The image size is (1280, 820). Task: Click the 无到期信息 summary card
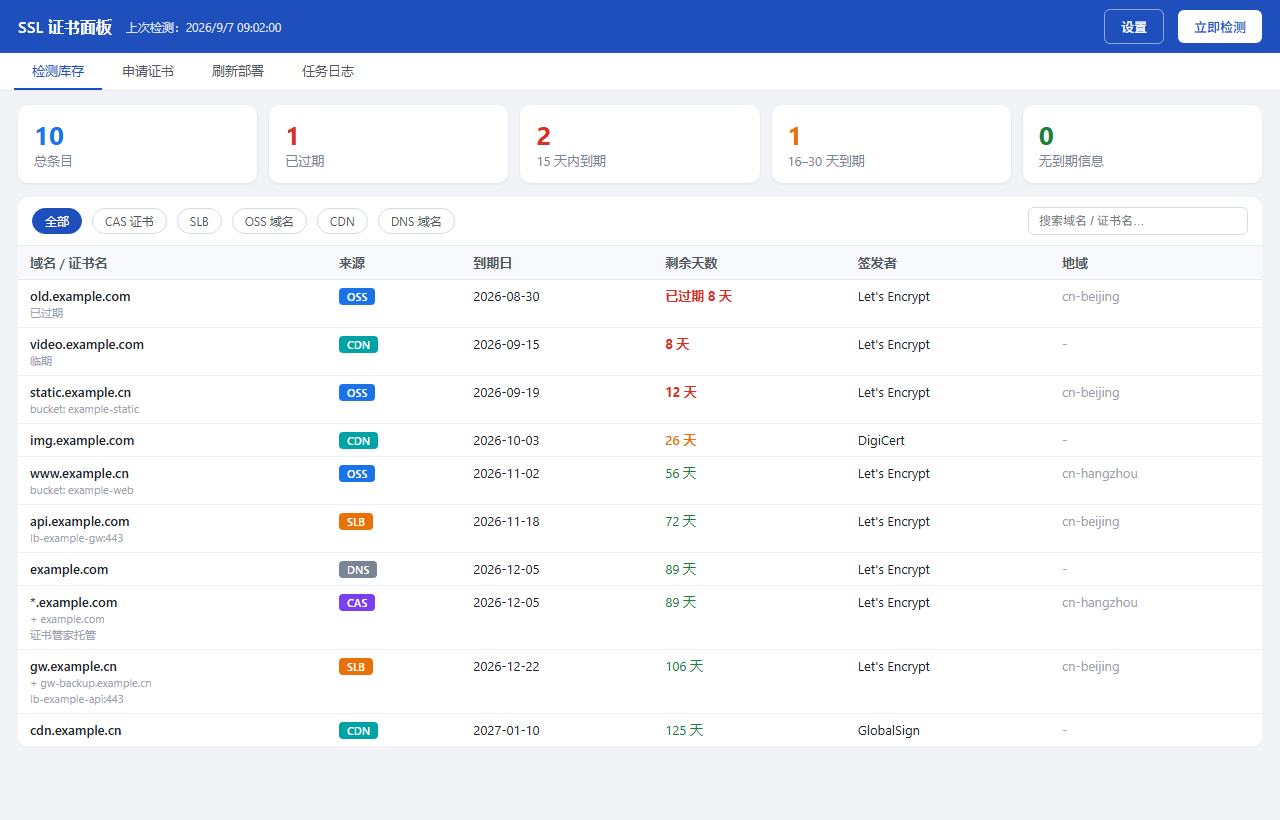tap(1142, 144)
